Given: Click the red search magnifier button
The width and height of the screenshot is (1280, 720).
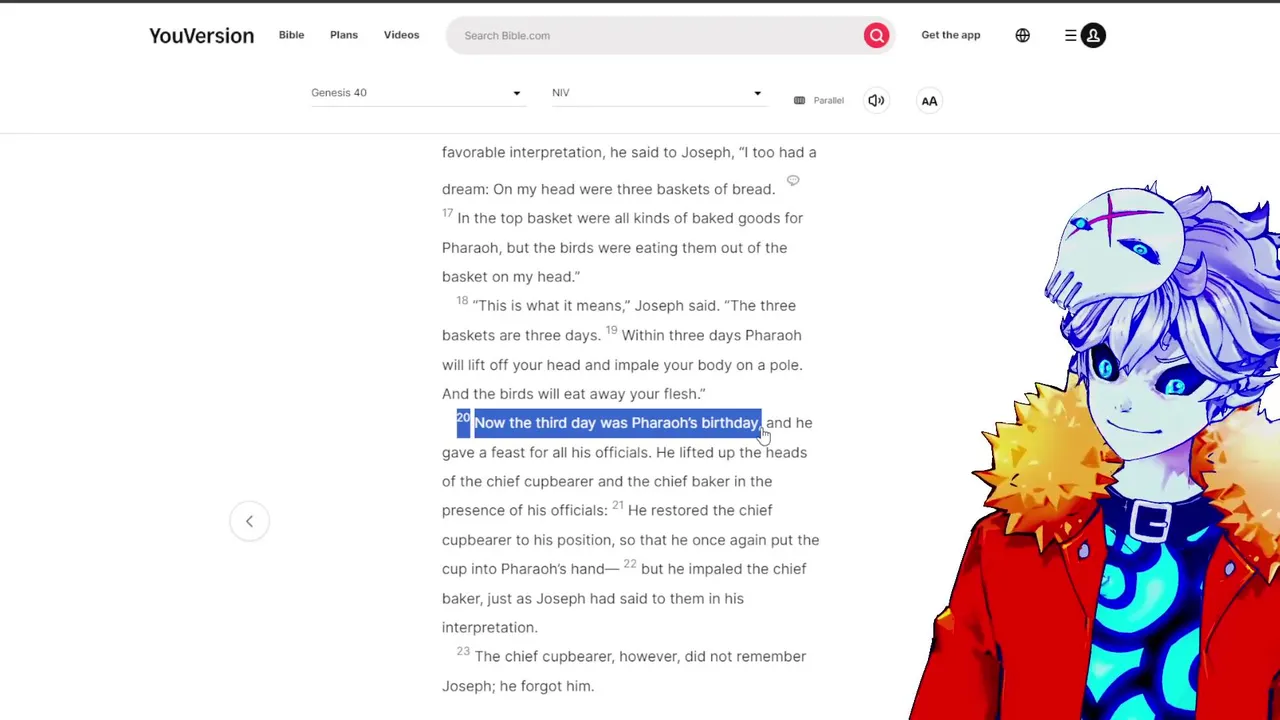Looking at the screenshot, I should coord(876,35).
